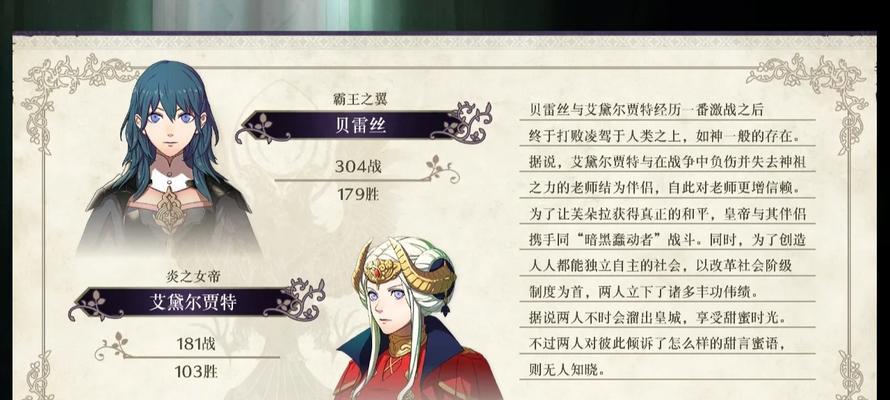The width and height of the screenshot is (890, 400).
Task: Click last epilogue line 则无人知晓
Action: pos(565,370)
